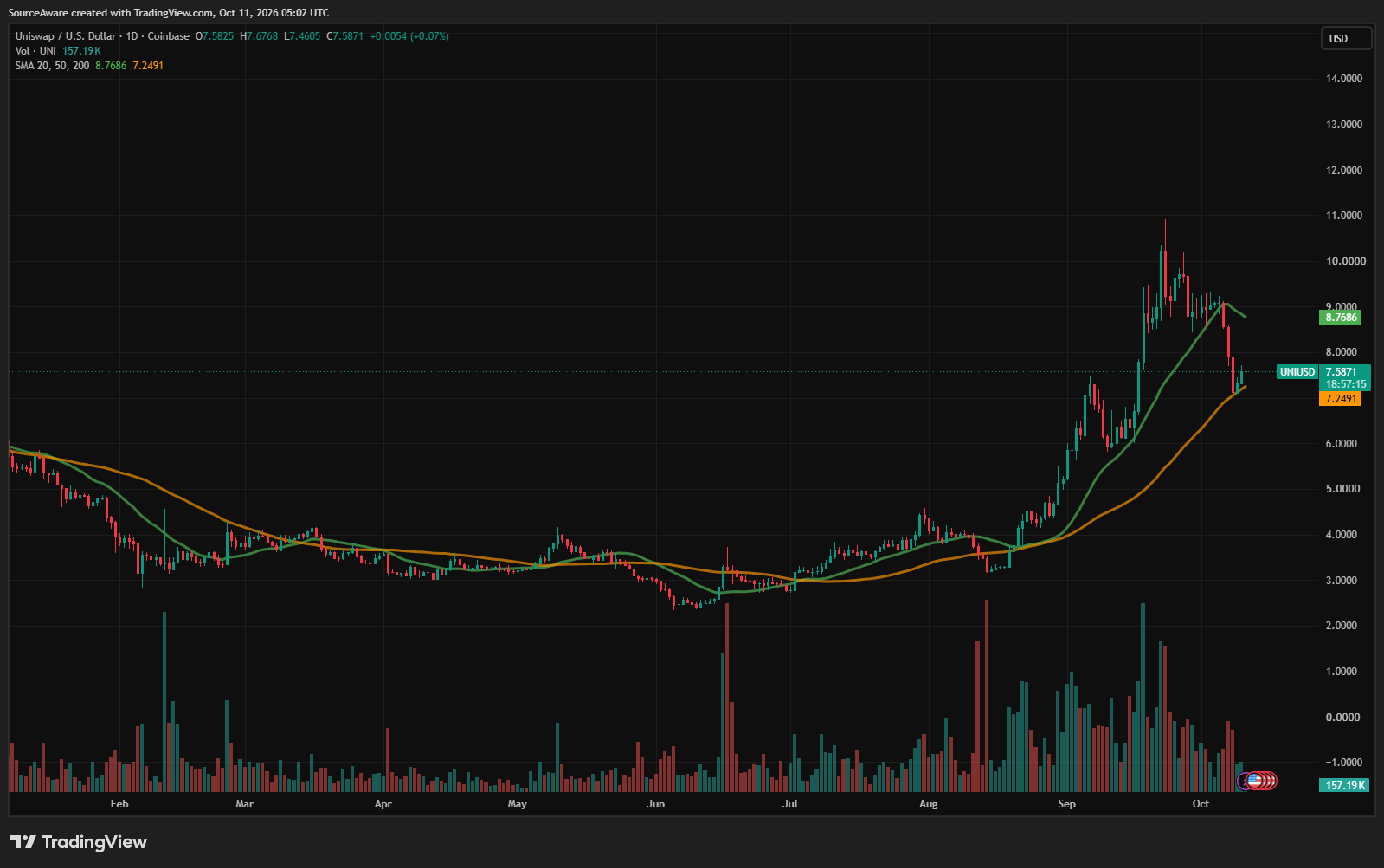
Task: Click the green 8.7686 SMA axis label
Action: pos(1342,318)
